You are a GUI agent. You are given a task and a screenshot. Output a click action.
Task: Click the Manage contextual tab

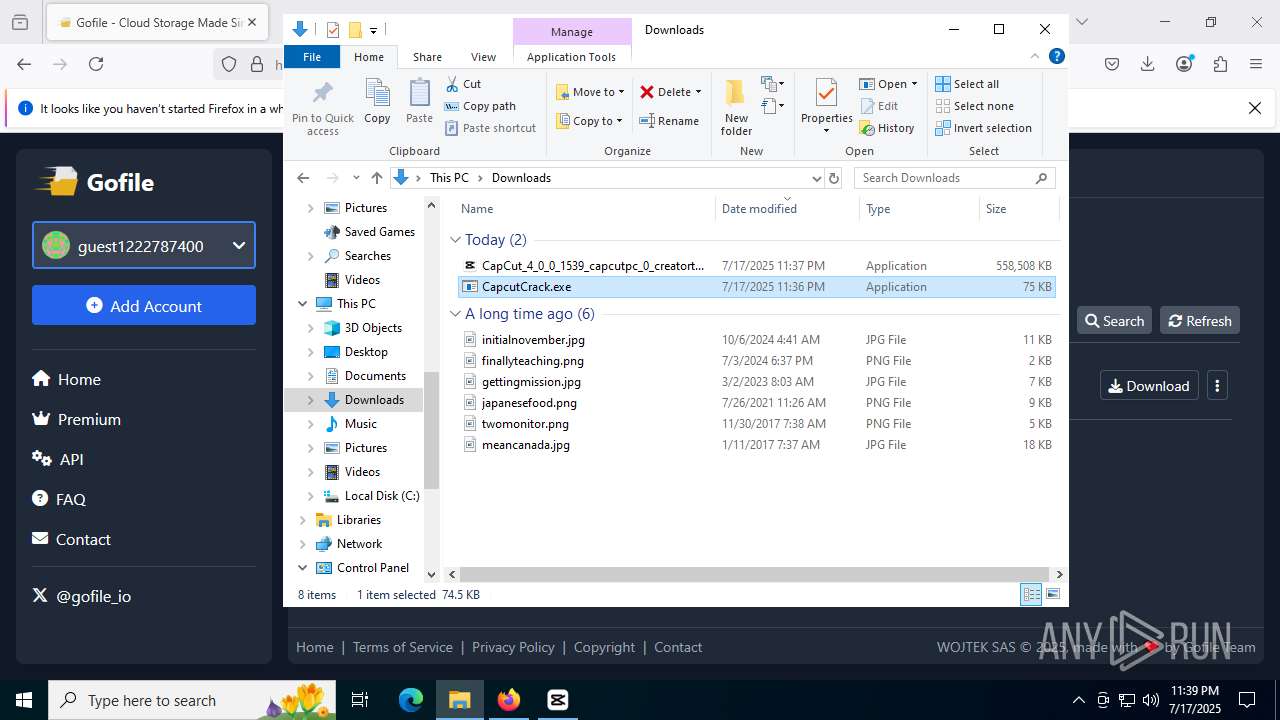point(572,32)
